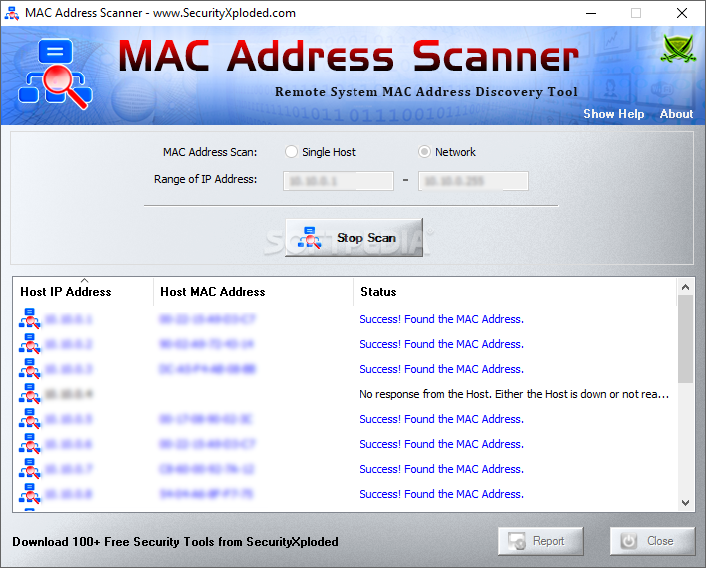
Task: Click the host icon in the third result row
Action: [x=30, y=369]
